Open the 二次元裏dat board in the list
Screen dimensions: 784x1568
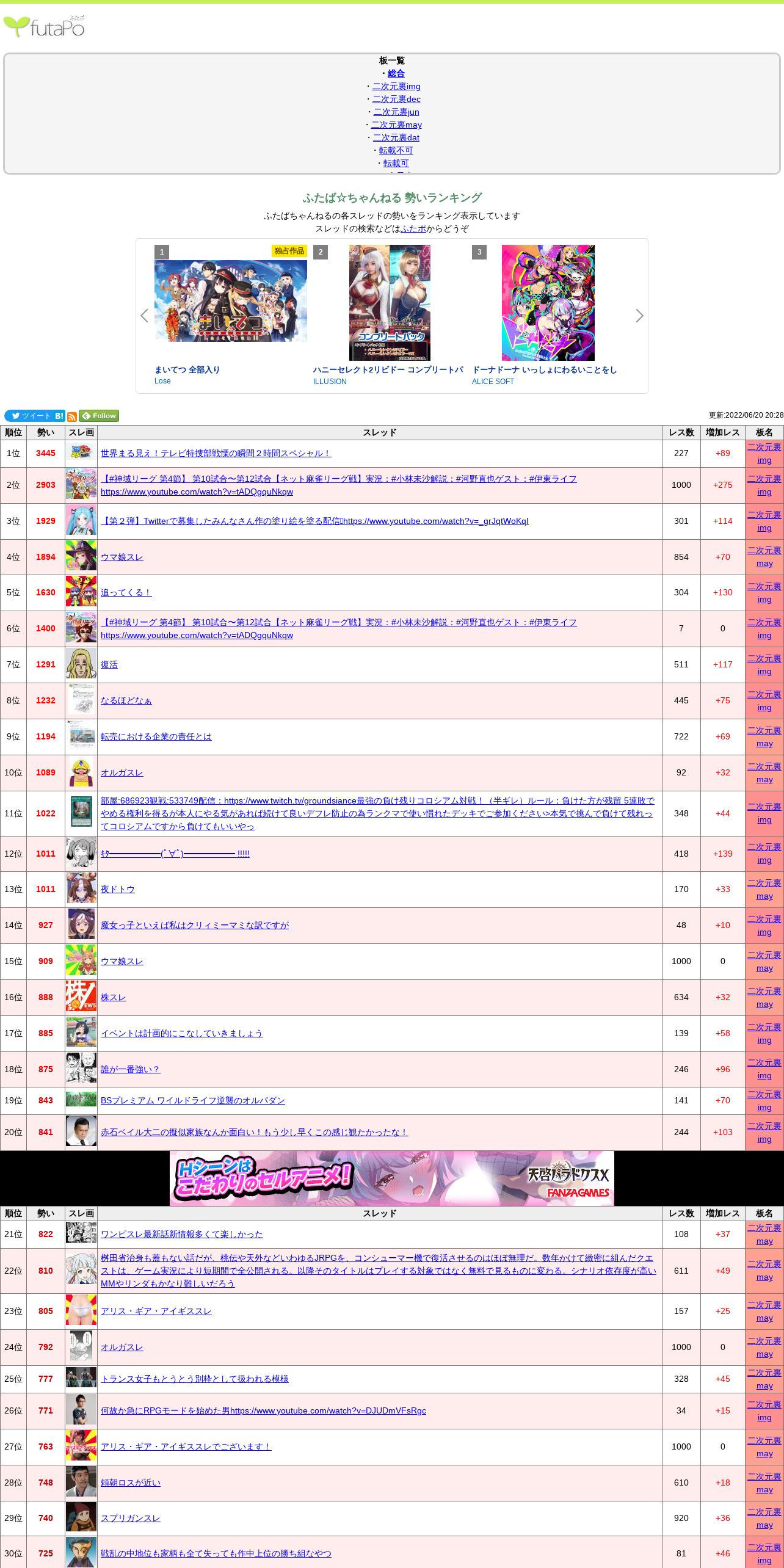pos(396,137)
